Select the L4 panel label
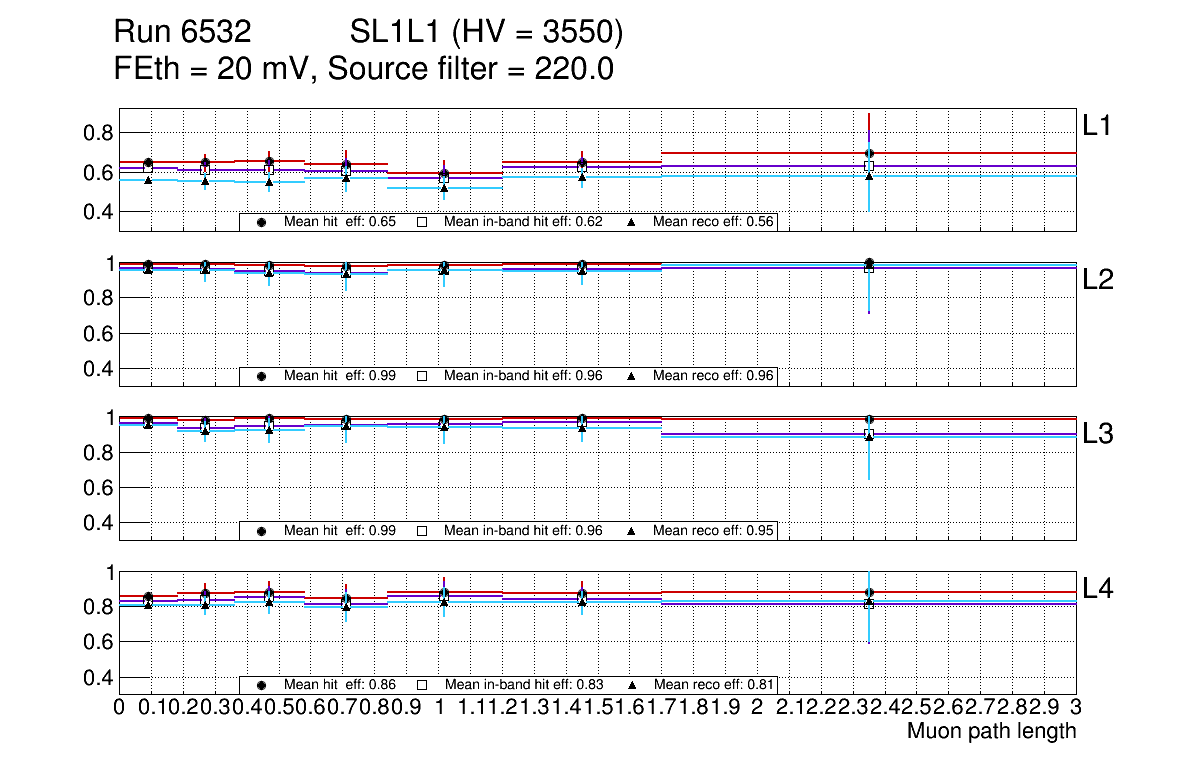The height and width of the screenshot is (772, 1196). pyautogui.click(x=1099, y=589)
